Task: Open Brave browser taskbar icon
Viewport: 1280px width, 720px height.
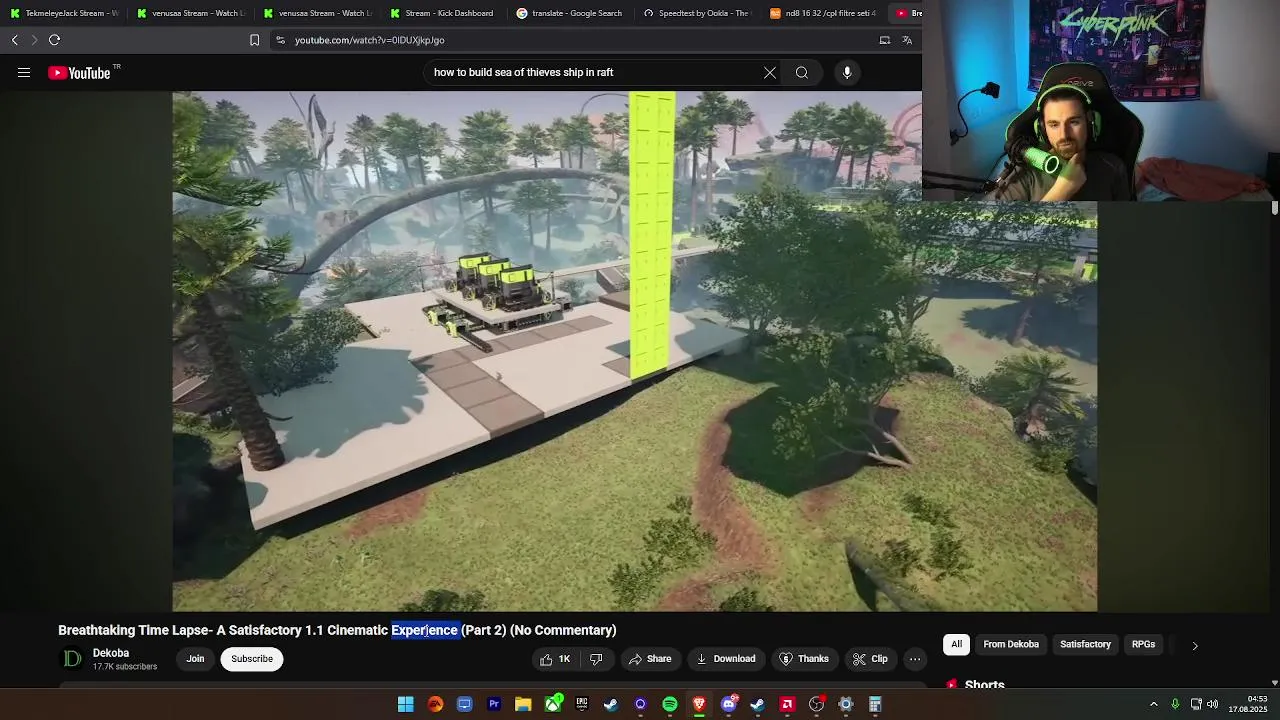Action: 699,705
